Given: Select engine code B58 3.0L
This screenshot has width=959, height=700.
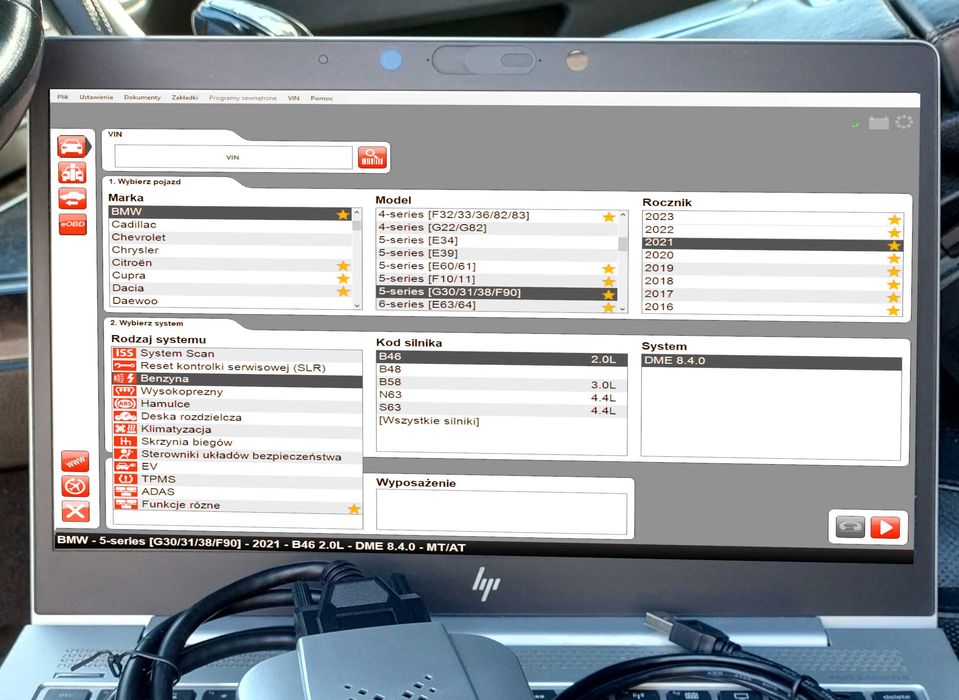Looking at the screenshot, I should 502,383.
